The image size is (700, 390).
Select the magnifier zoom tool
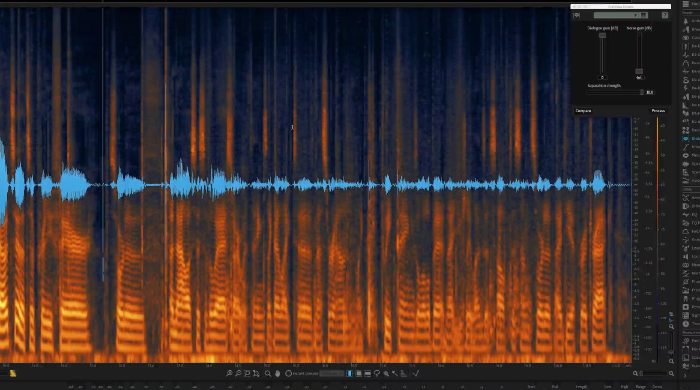coord(267,373)
